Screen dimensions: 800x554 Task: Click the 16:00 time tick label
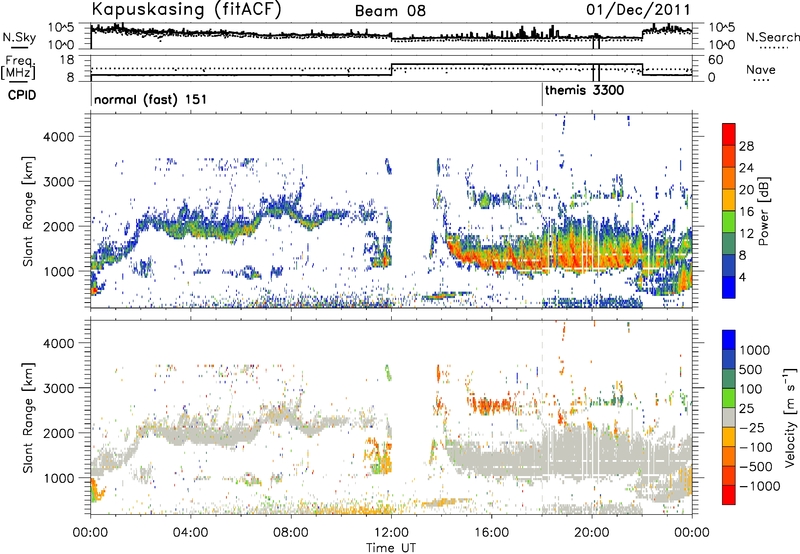491,533
